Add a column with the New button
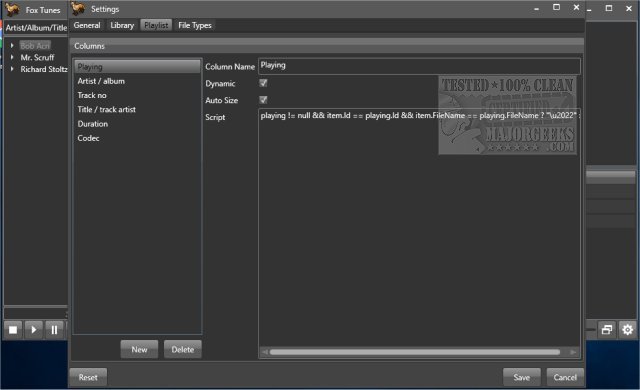640x390 pixels. pos(139,350)
